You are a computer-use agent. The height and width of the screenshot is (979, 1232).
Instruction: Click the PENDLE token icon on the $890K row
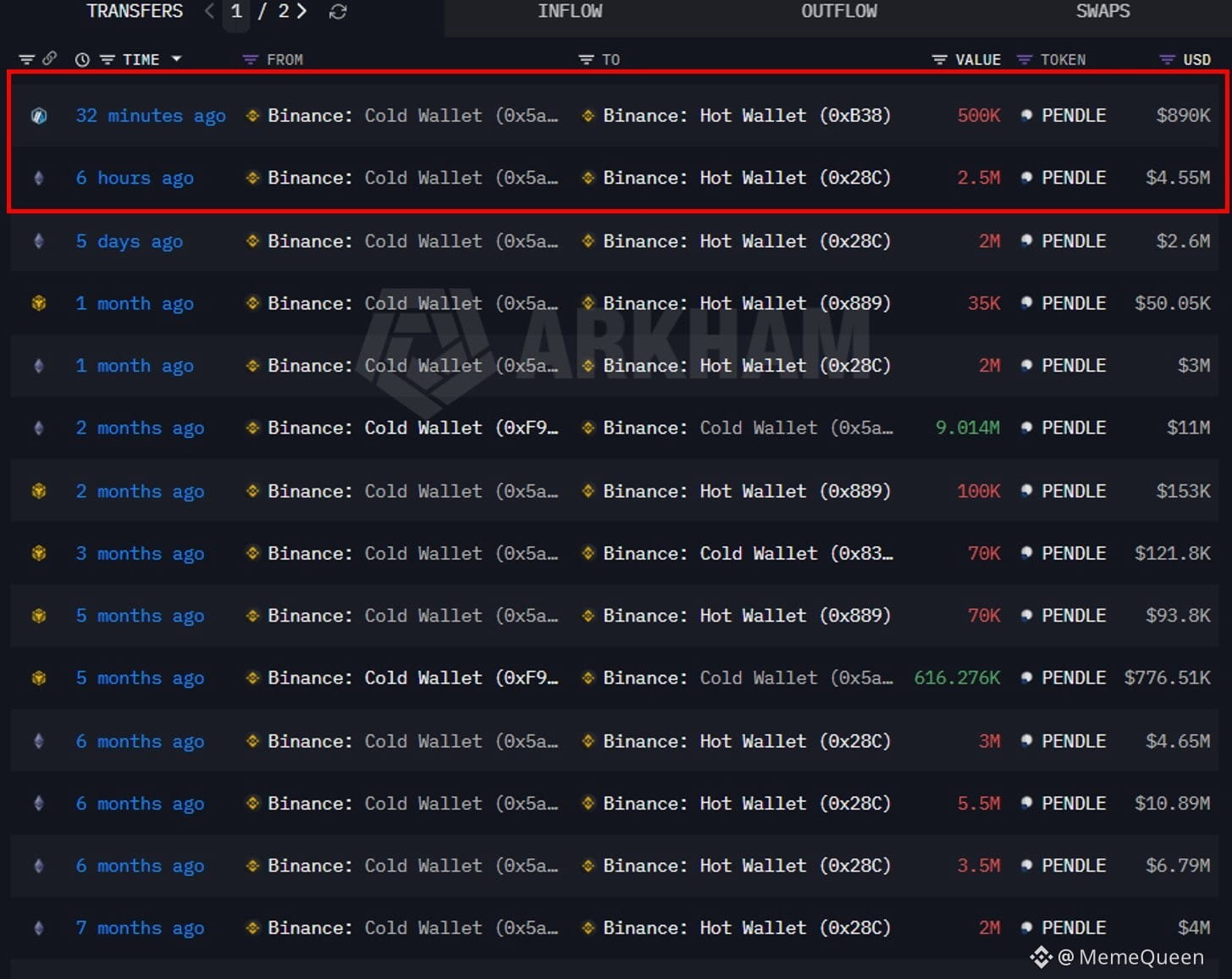tap(1026, 116)
